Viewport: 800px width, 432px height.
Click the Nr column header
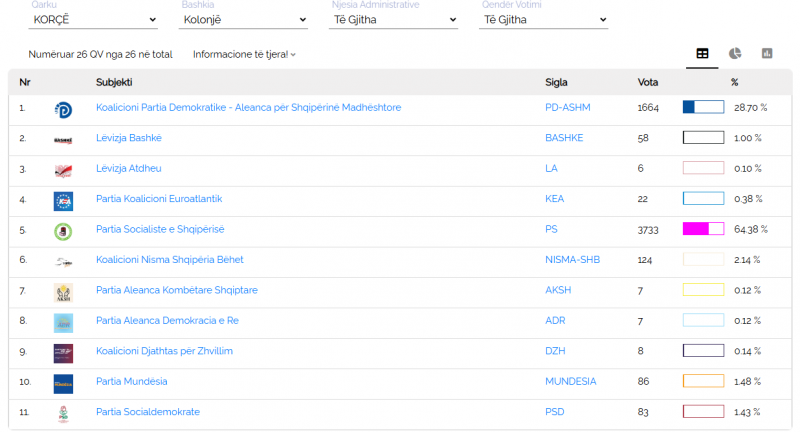24,82
